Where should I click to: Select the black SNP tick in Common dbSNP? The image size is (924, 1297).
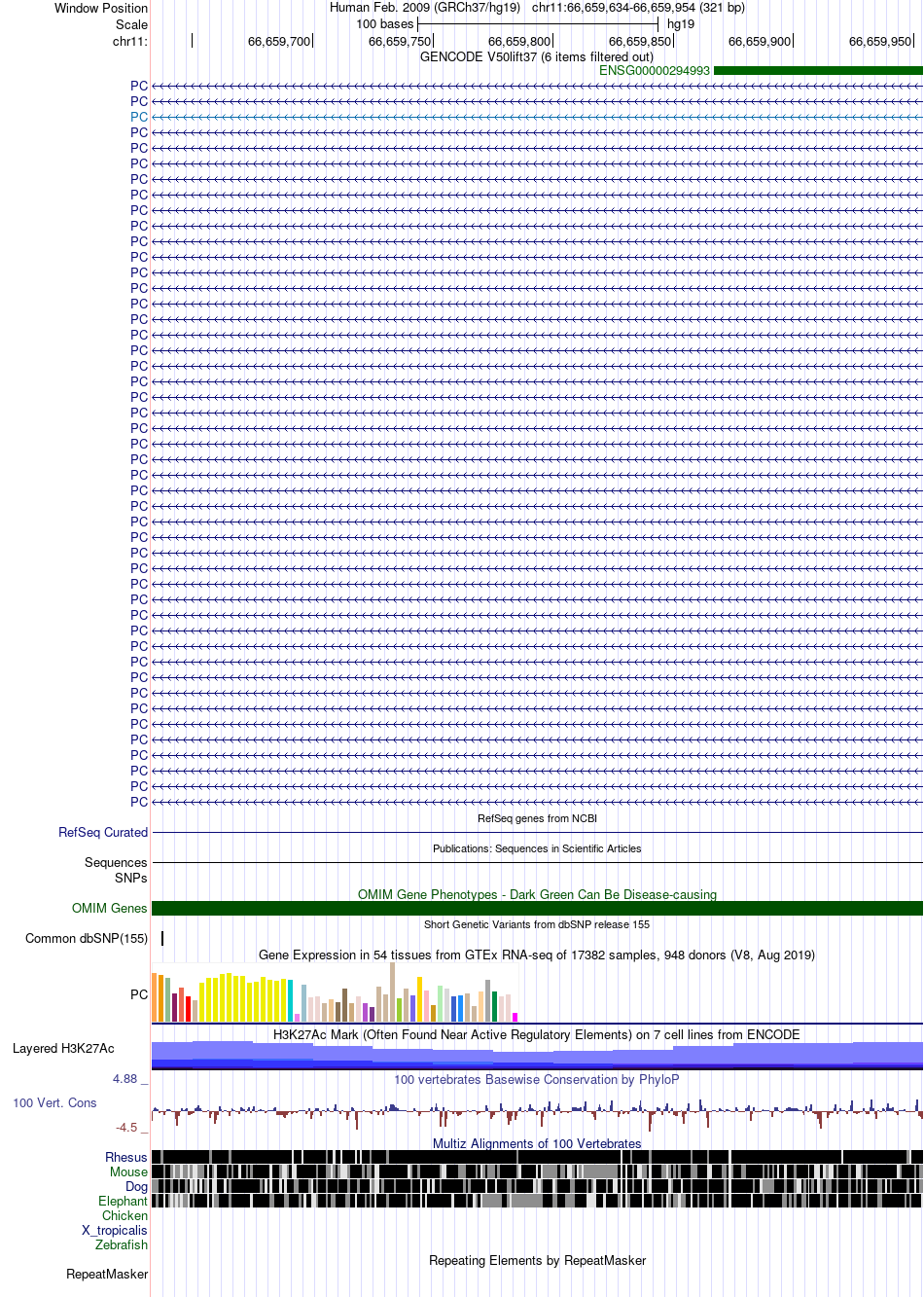pyautogui.click(x=162, y=938)
